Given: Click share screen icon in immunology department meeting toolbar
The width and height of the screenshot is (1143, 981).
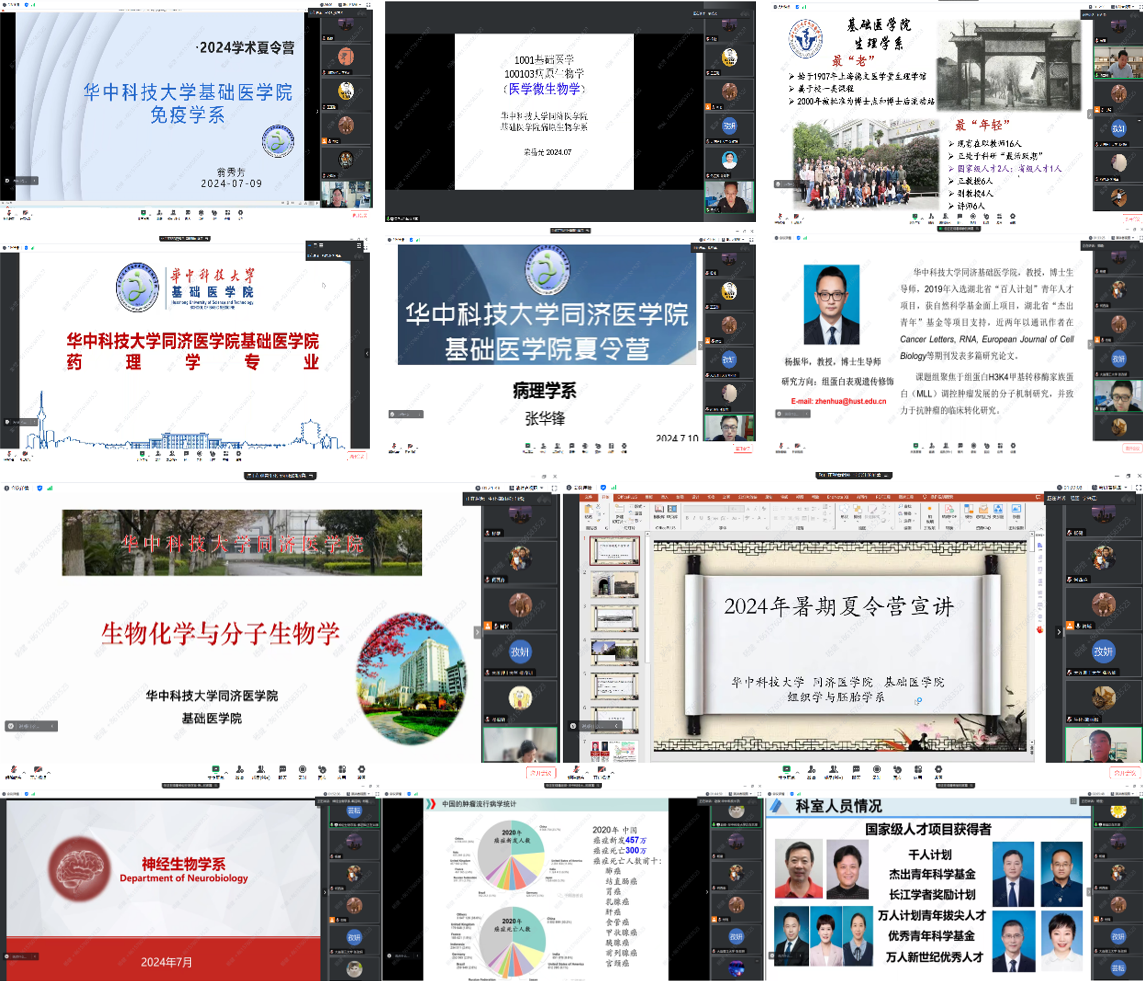Looking at the screenshot, I should click(x=143, y=213).
